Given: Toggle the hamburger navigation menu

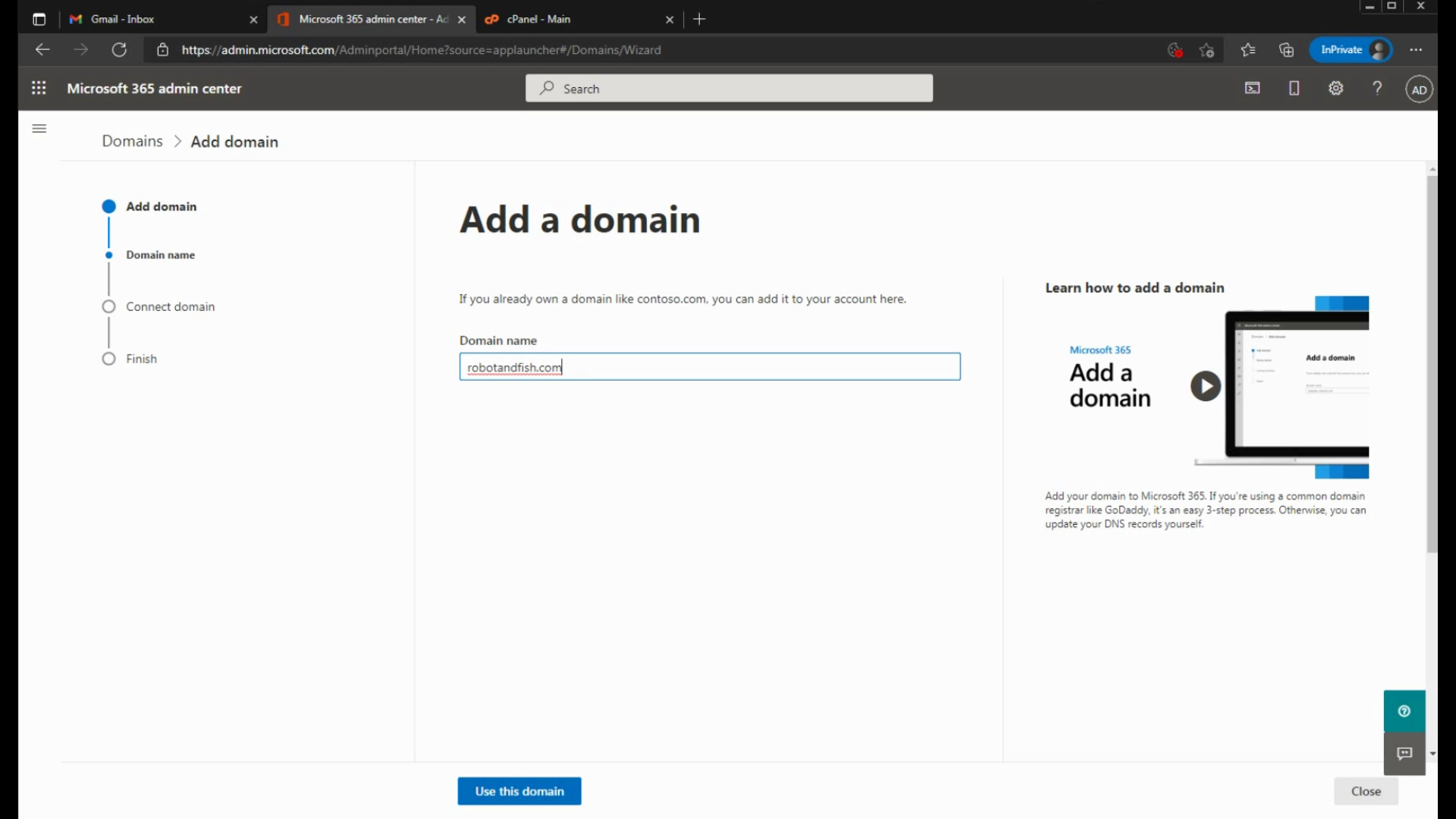Looking at the screenshot, I should [x=39, y=128].
